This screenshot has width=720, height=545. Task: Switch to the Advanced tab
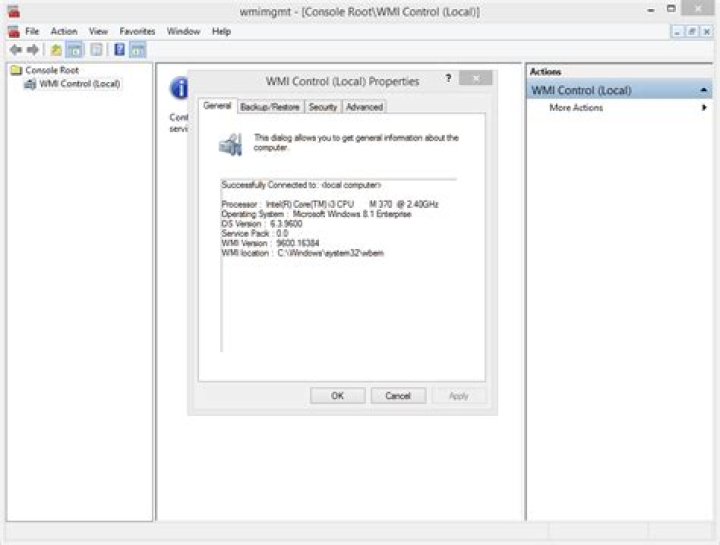pyautogui.click(x=365, y=107)
